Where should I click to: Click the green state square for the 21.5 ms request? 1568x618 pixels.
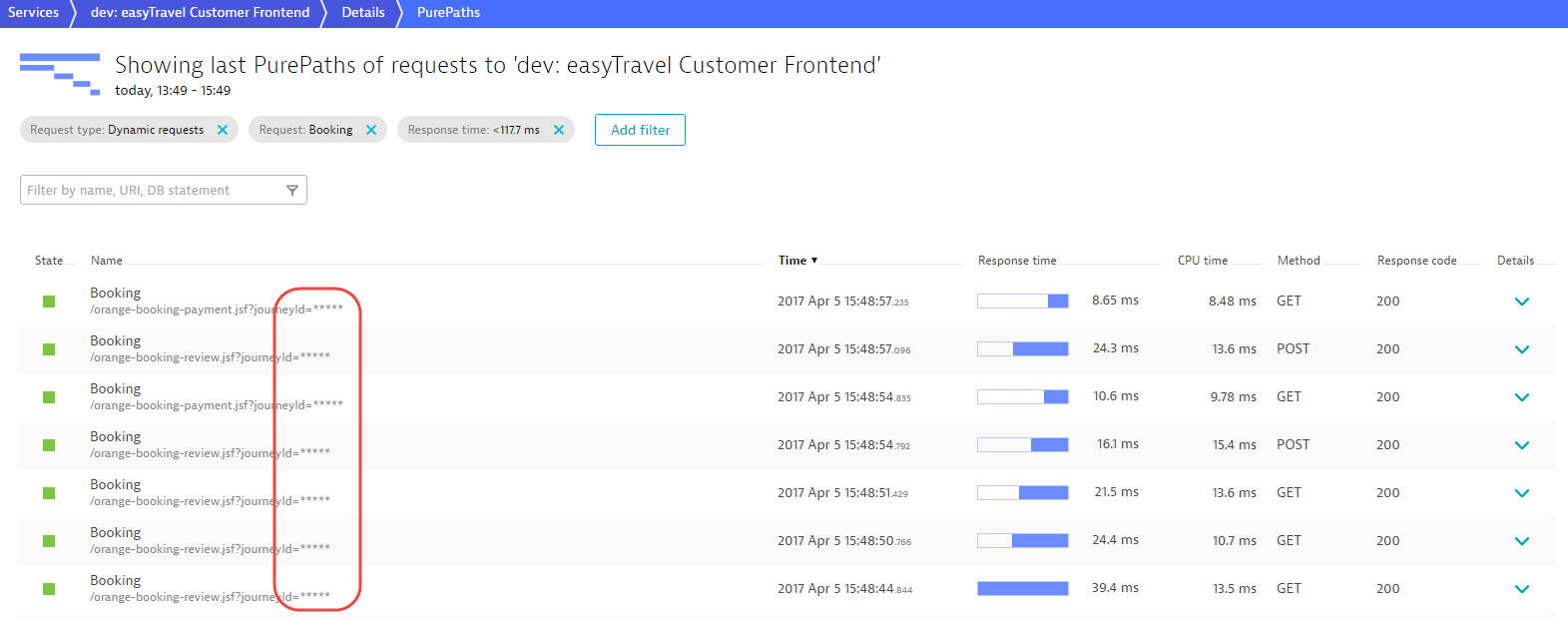tap(49, 493)
